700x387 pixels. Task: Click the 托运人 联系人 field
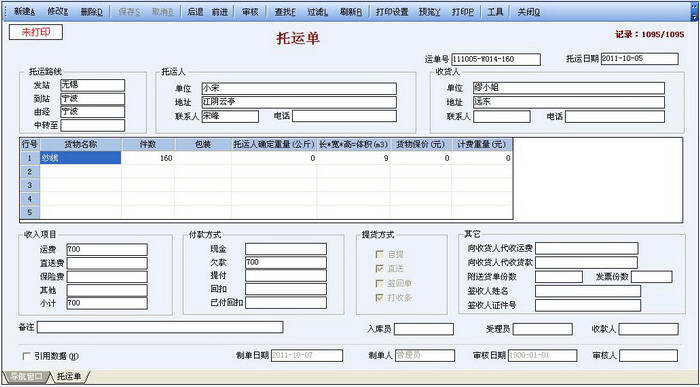(230, 117)
